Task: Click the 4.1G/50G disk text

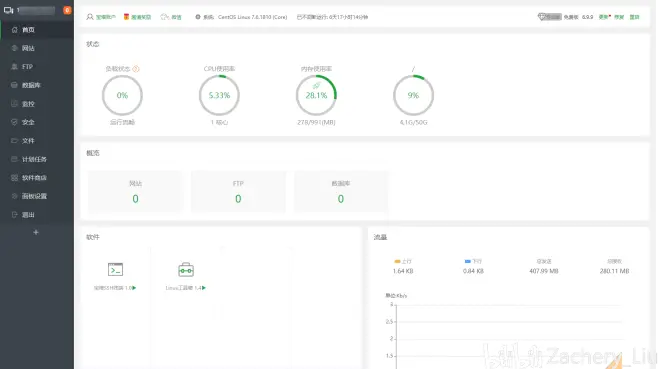Action: click(x=413, y=122)
